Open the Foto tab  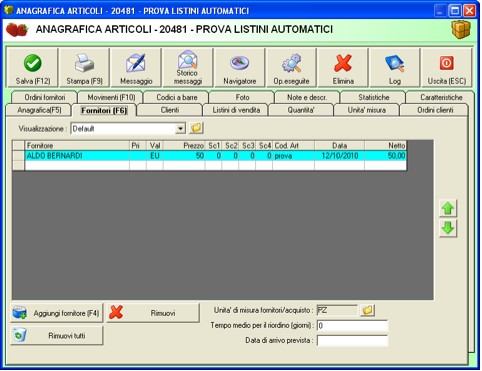[242, 97]
